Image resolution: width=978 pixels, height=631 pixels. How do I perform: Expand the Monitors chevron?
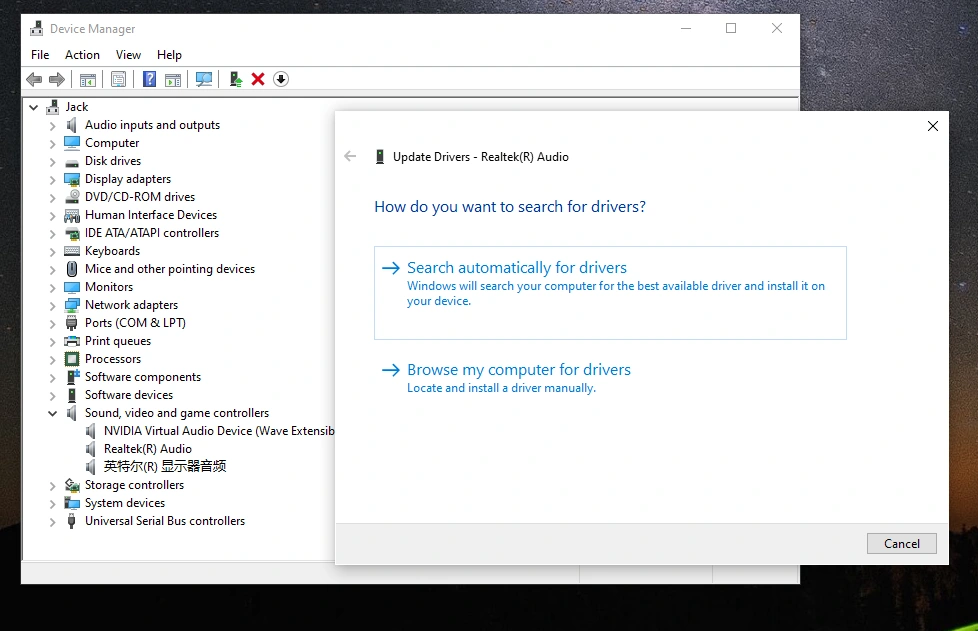click(52, 288)
